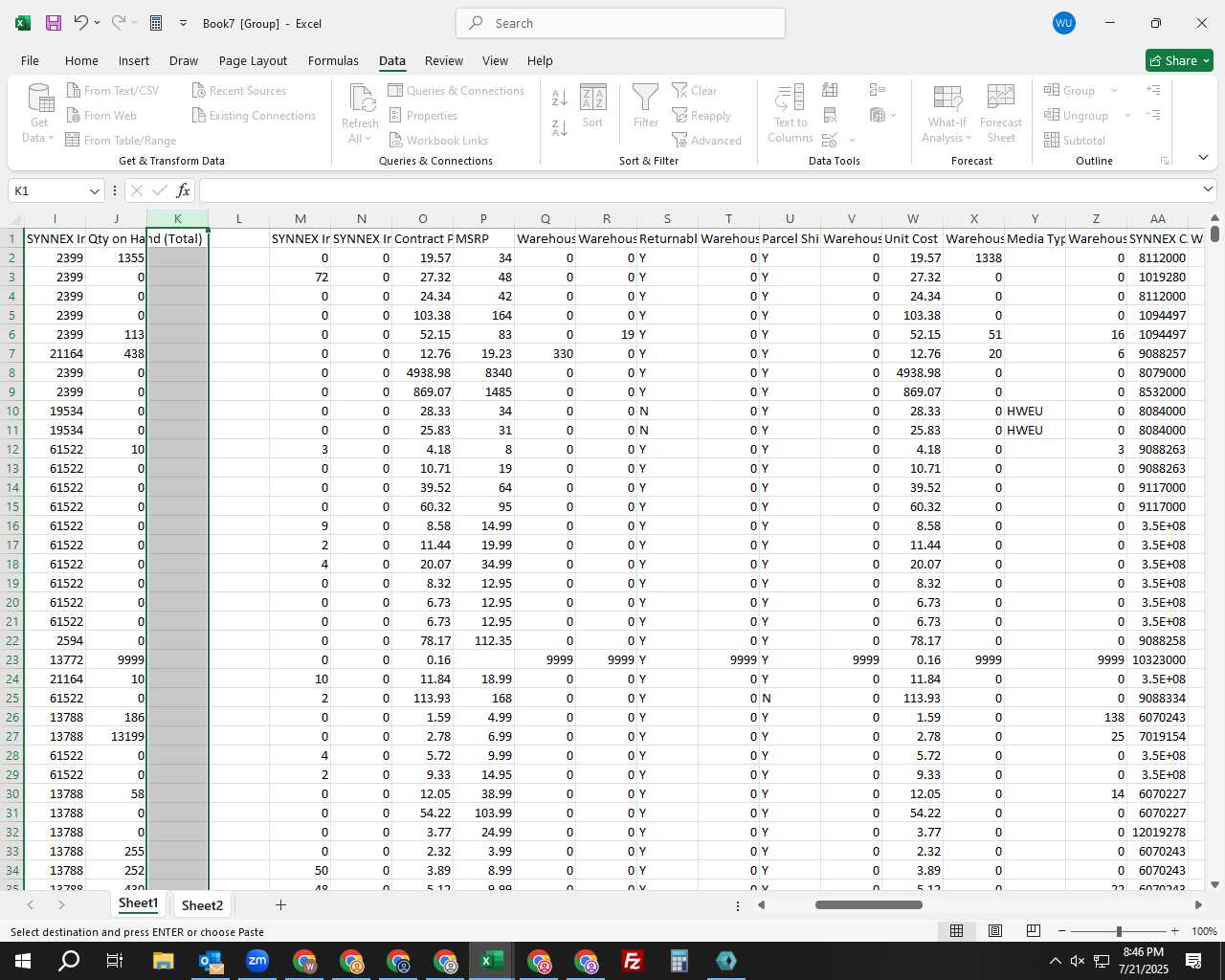Open Customize Quick Access Toolbar dropdown
Viewport: 1225px width, 980px height.
point(183,23)
